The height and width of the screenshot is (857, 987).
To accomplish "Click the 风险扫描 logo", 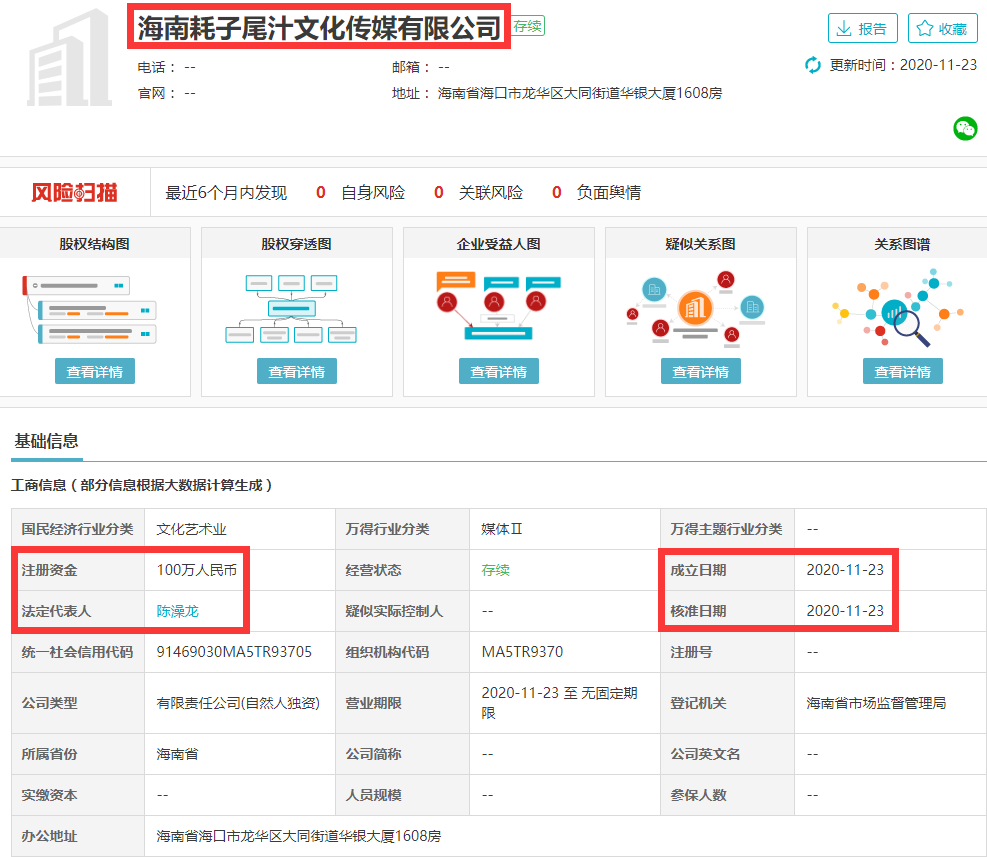I will point(74,193).
